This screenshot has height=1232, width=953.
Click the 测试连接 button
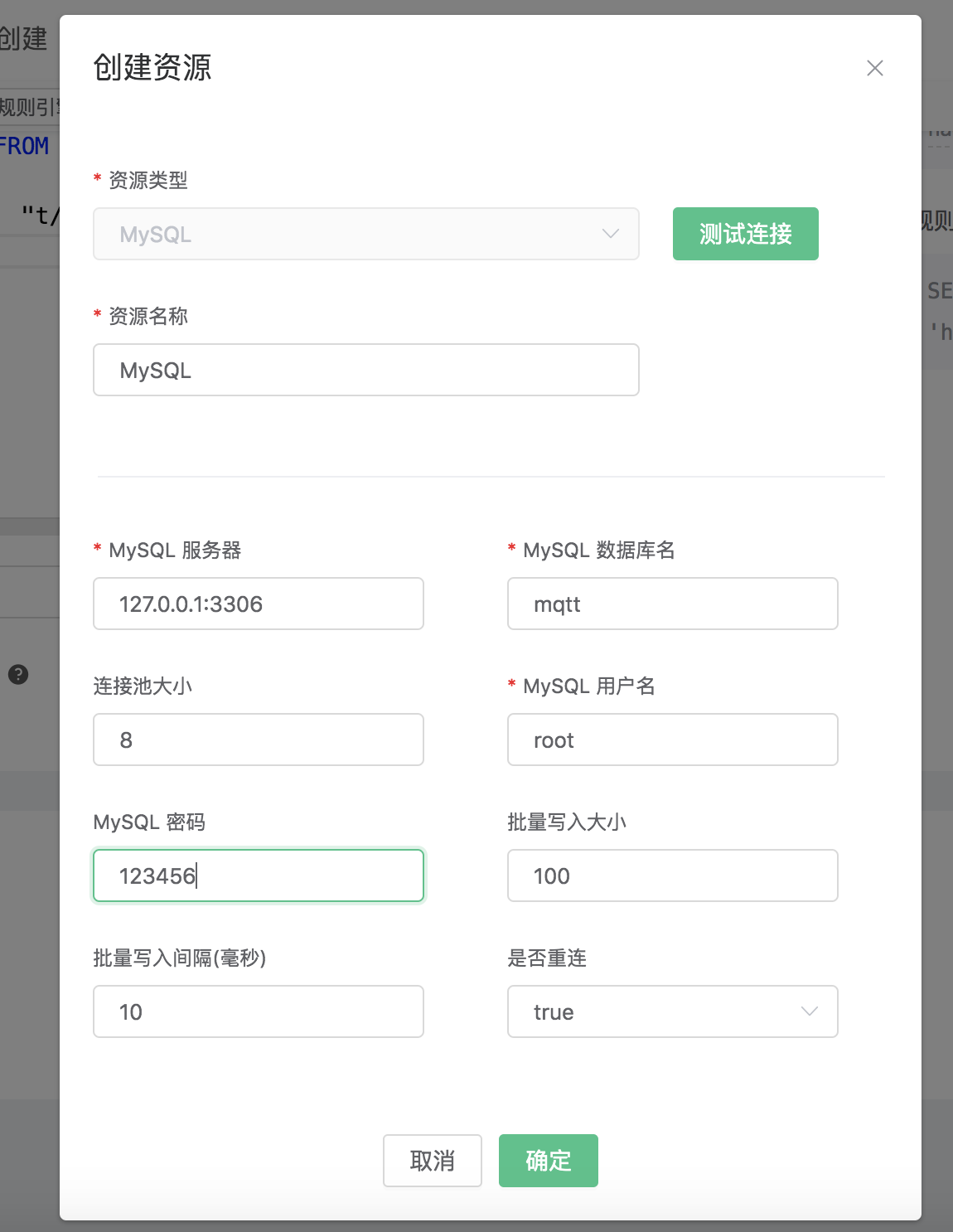tap(745, 234)
